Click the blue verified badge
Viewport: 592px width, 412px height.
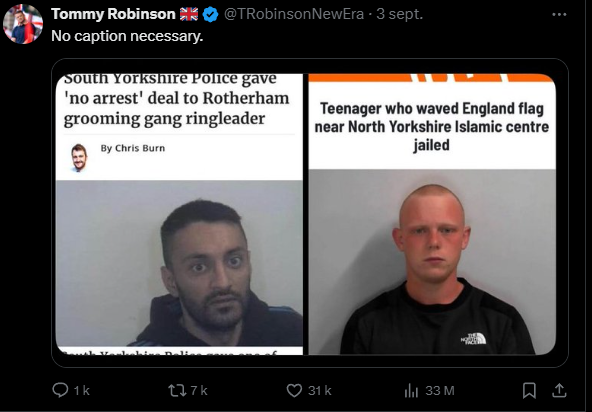click(210, 15)
